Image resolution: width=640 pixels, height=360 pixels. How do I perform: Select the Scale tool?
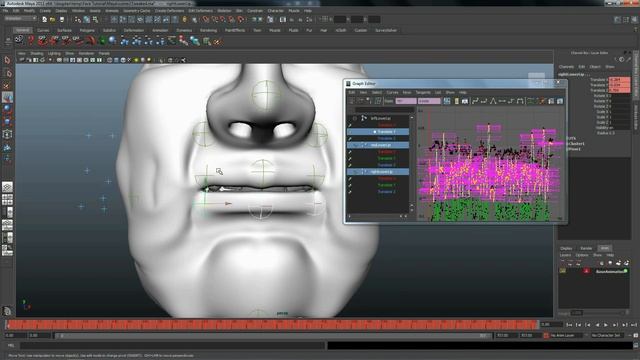click(7, 122)
